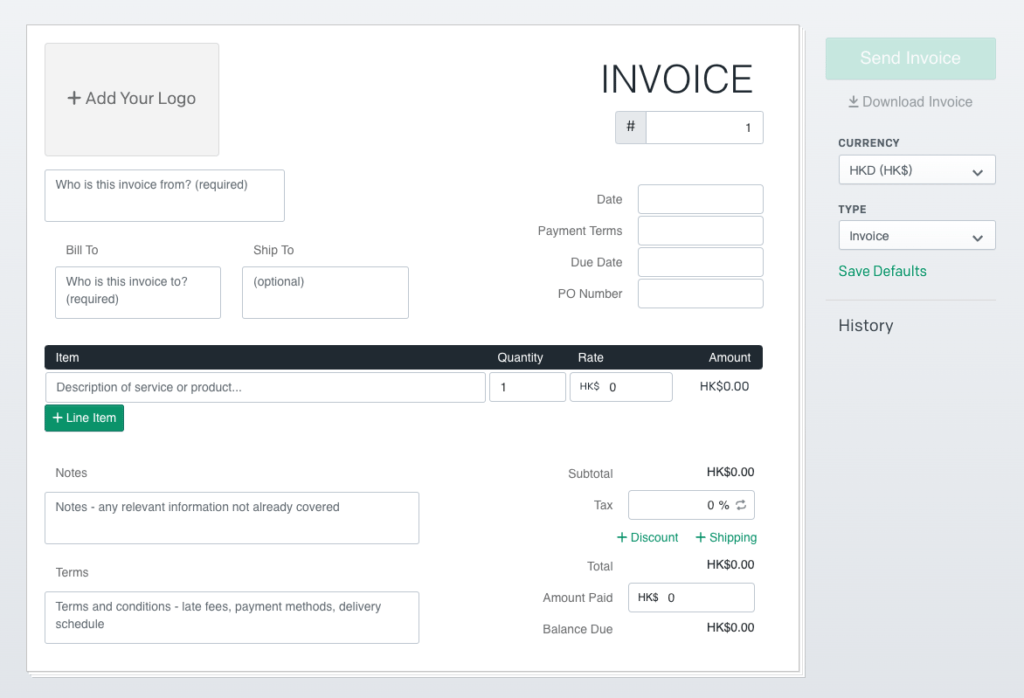Click the tax type swap icon
The image size is (1024, 698).
(x=741, y=505)
